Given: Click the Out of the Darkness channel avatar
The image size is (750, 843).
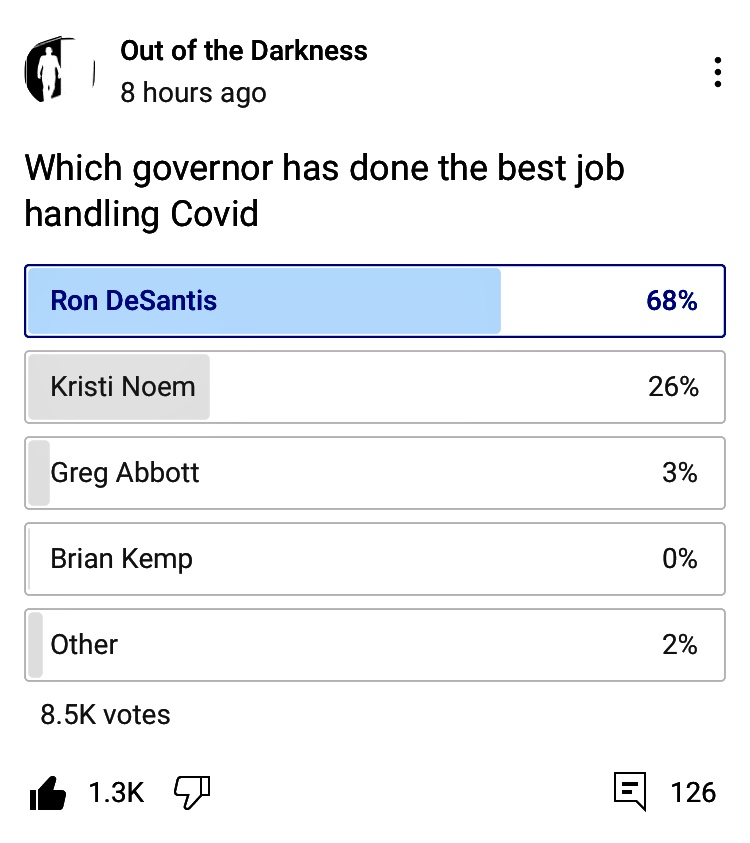Looking at the screenshot, I should click(58, 71).
